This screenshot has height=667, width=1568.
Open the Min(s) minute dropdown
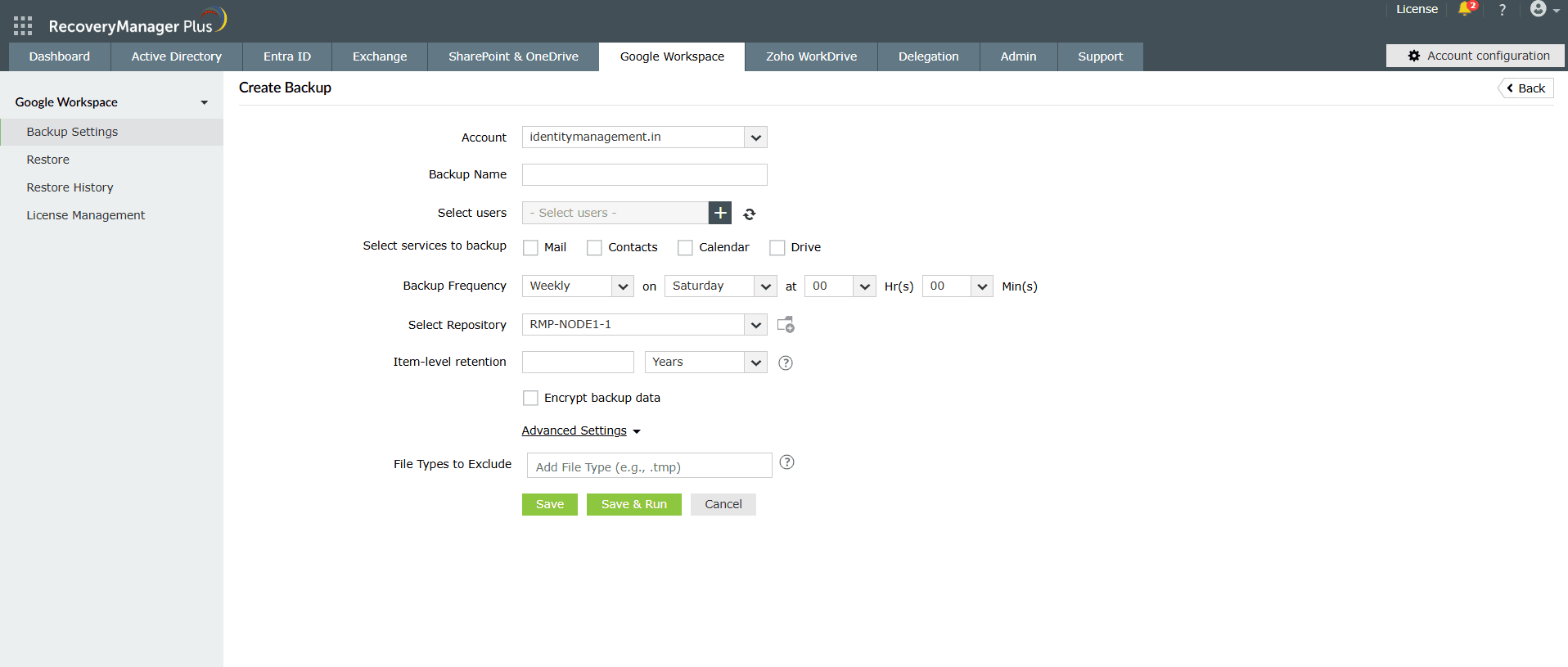click(x=958, y=286)
